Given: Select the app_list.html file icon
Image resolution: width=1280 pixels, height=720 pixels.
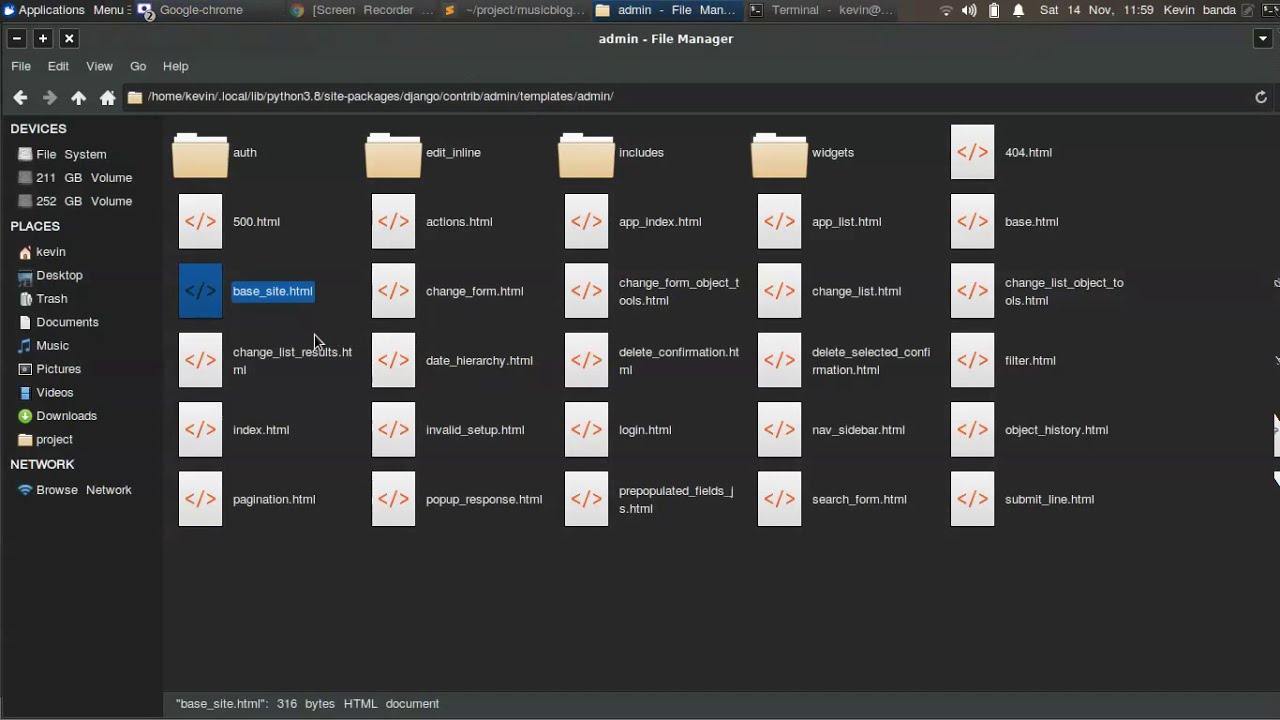Looking at the screenshot, I should coord(779,222).
